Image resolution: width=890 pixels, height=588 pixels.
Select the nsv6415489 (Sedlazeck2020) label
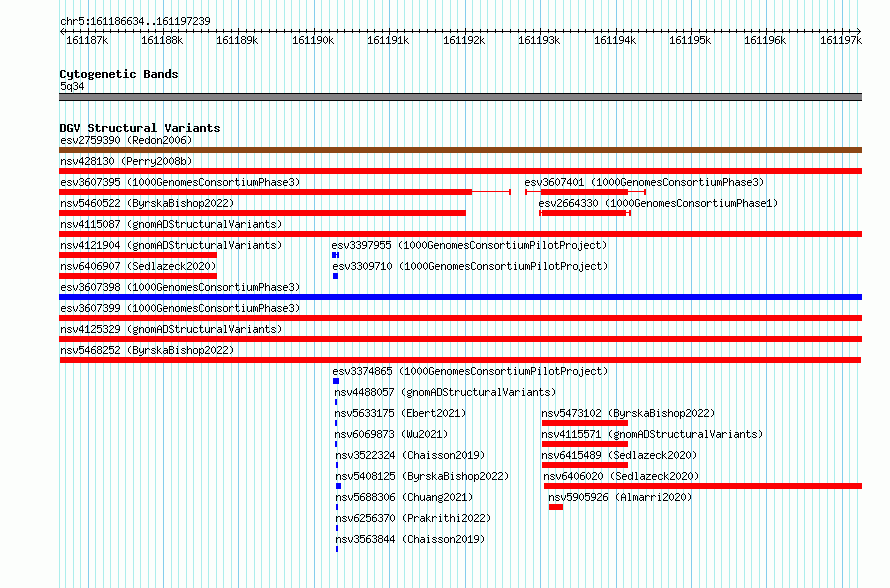[619, 455]
